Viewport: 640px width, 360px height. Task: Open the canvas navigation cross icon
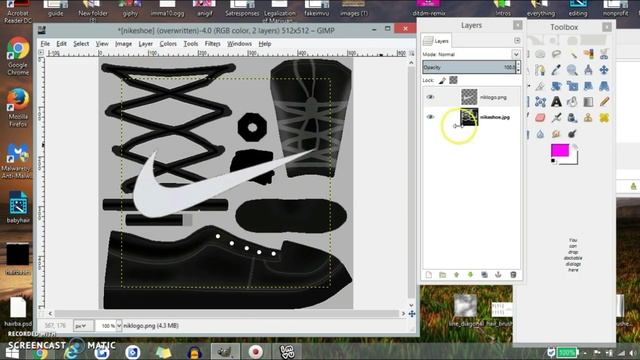click(x=412, y=314)
